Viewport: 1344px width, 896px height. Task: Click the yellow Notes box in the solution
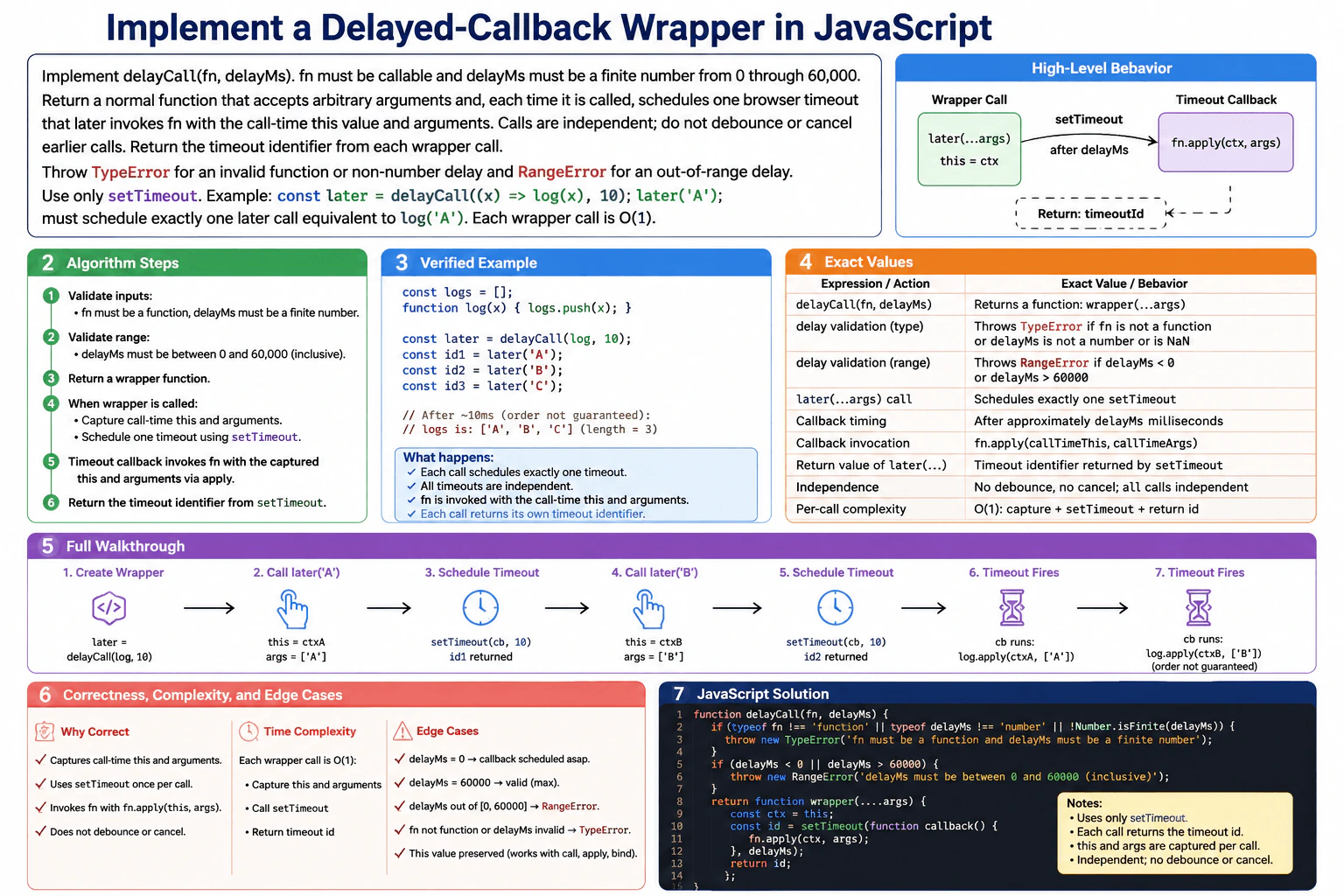[x=1175, y=833]
